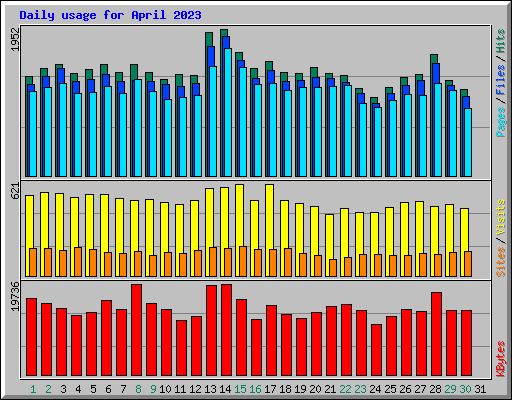Select day label "15" on the x-axis

(x=240, y=389)
